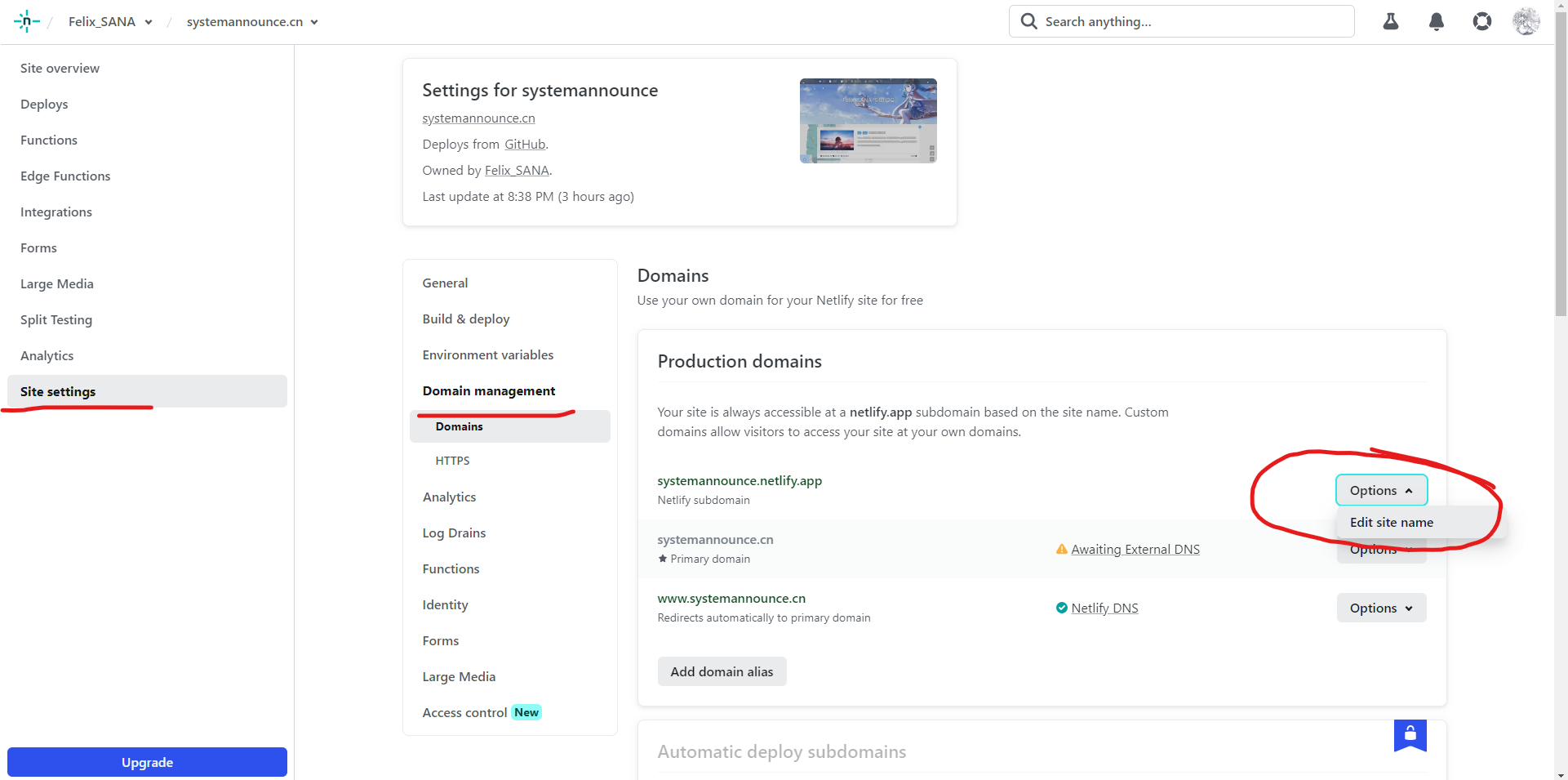Open Forms in the left sidebar
Viewport: 1568px width, 780px height.
[x=38, y=247]
